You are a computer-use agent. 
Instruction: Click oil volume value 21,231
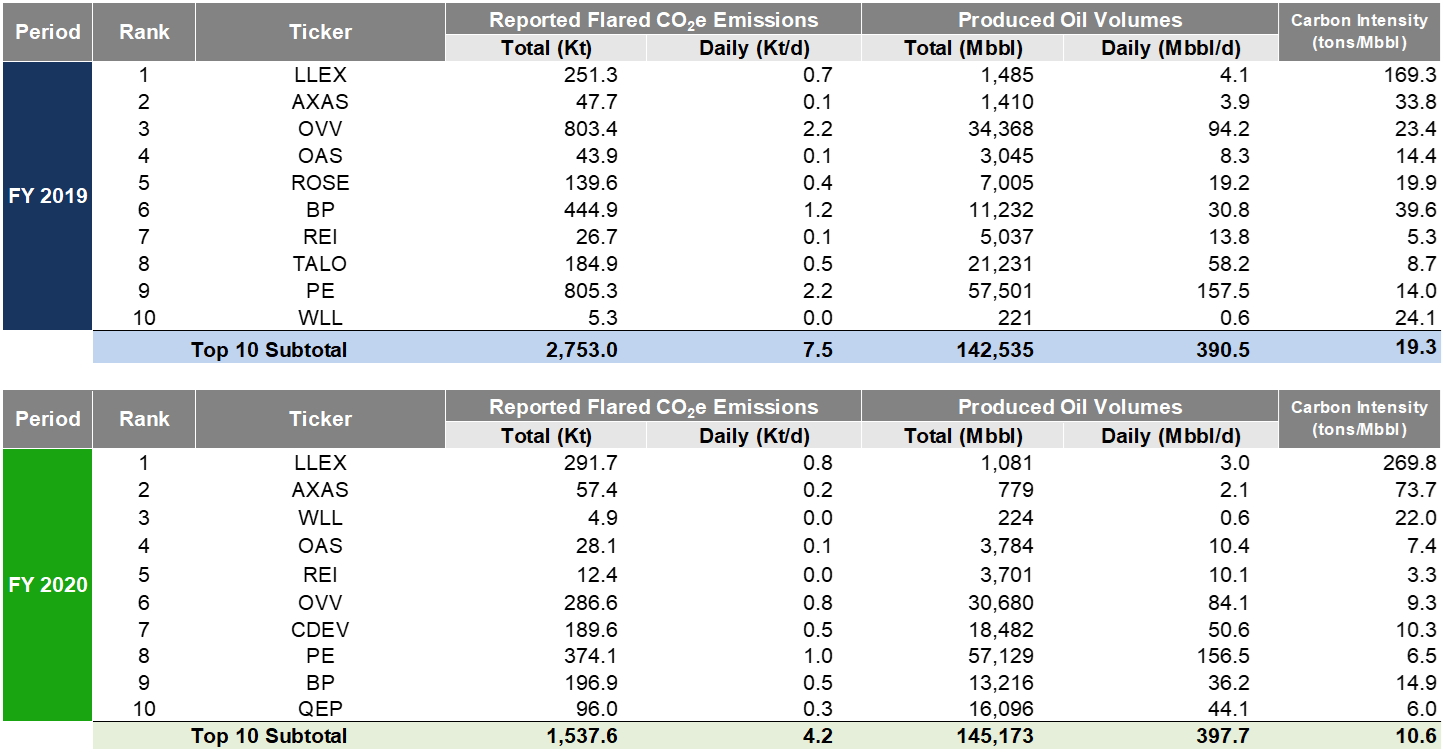[x=1001, y=264]
